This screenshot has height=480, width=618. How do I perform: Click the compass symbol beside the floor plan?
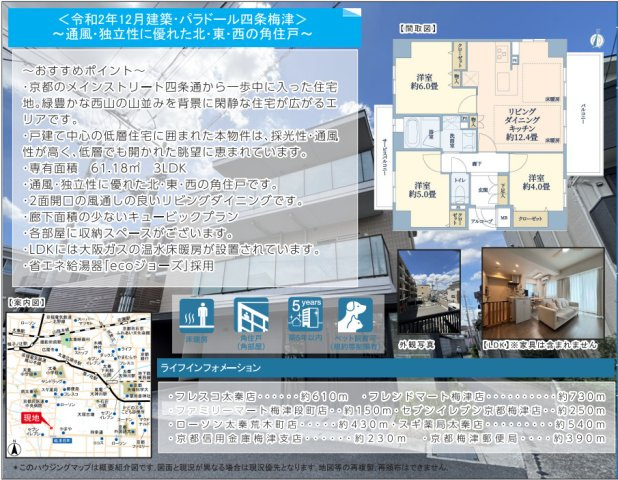pyautogui.click(x=594, y=40)
